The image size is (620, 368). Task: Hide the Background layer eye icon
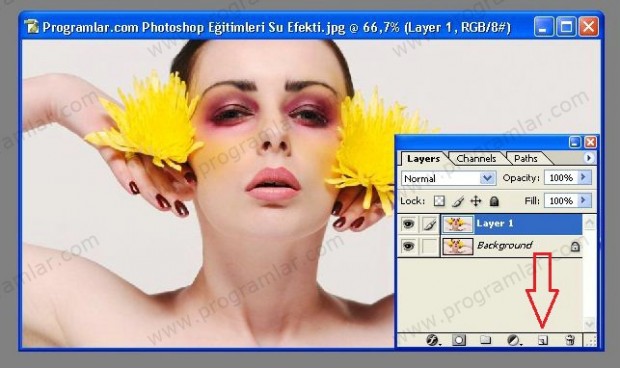point(408,246)
